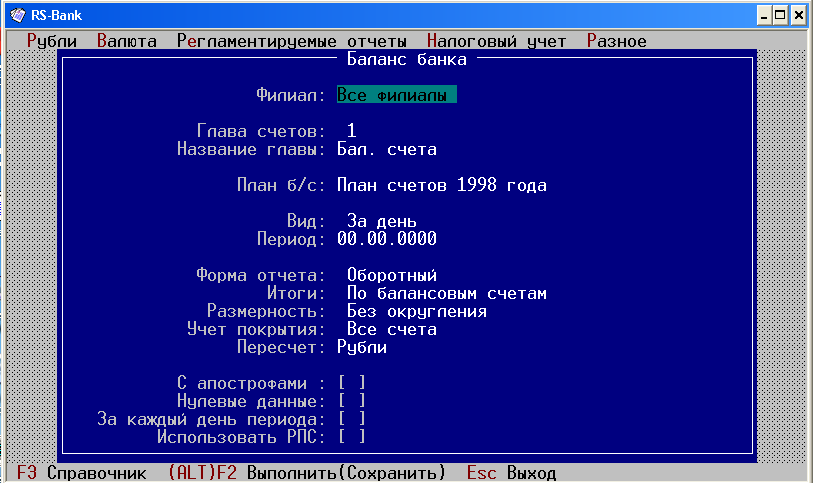Change Форма отчета value 'Оборотный'
The image size is (813, 483).
[392, 275]
